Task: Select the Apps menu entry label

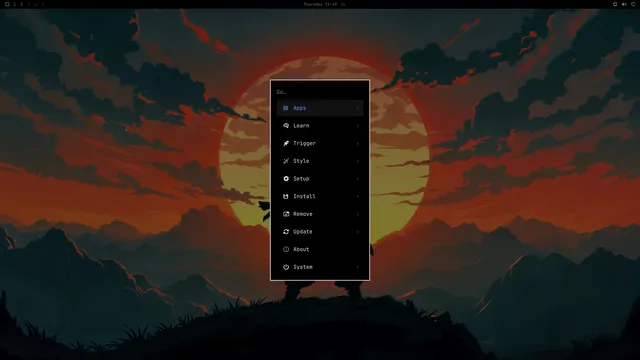Action: 300,108
